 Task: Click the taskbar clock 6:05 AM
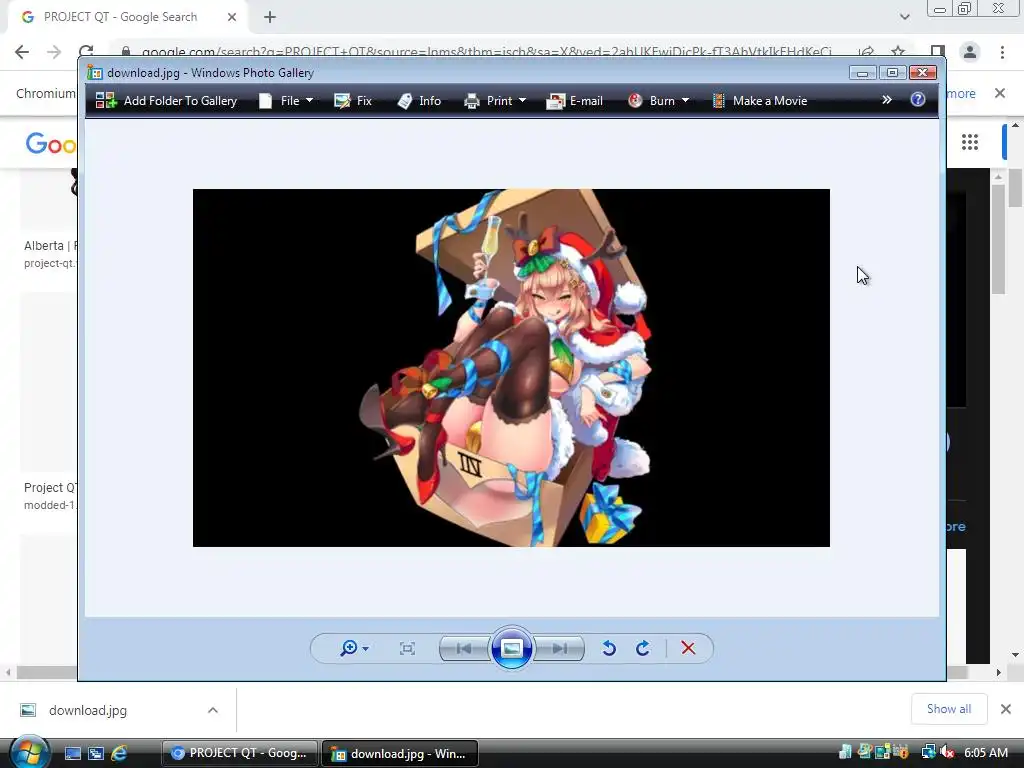pos(986,752)
